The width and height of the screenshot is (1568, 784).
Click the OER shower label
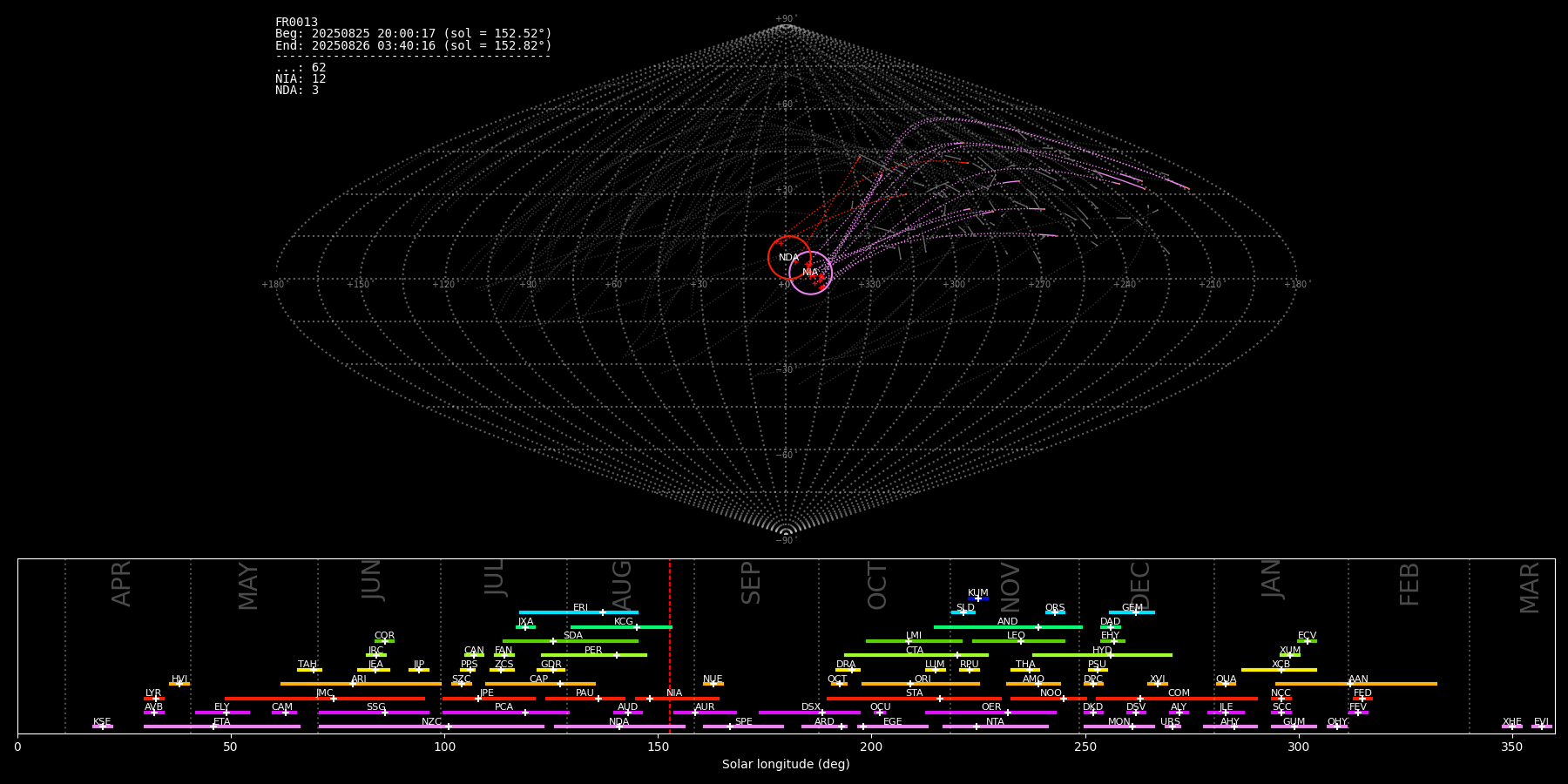991,707
